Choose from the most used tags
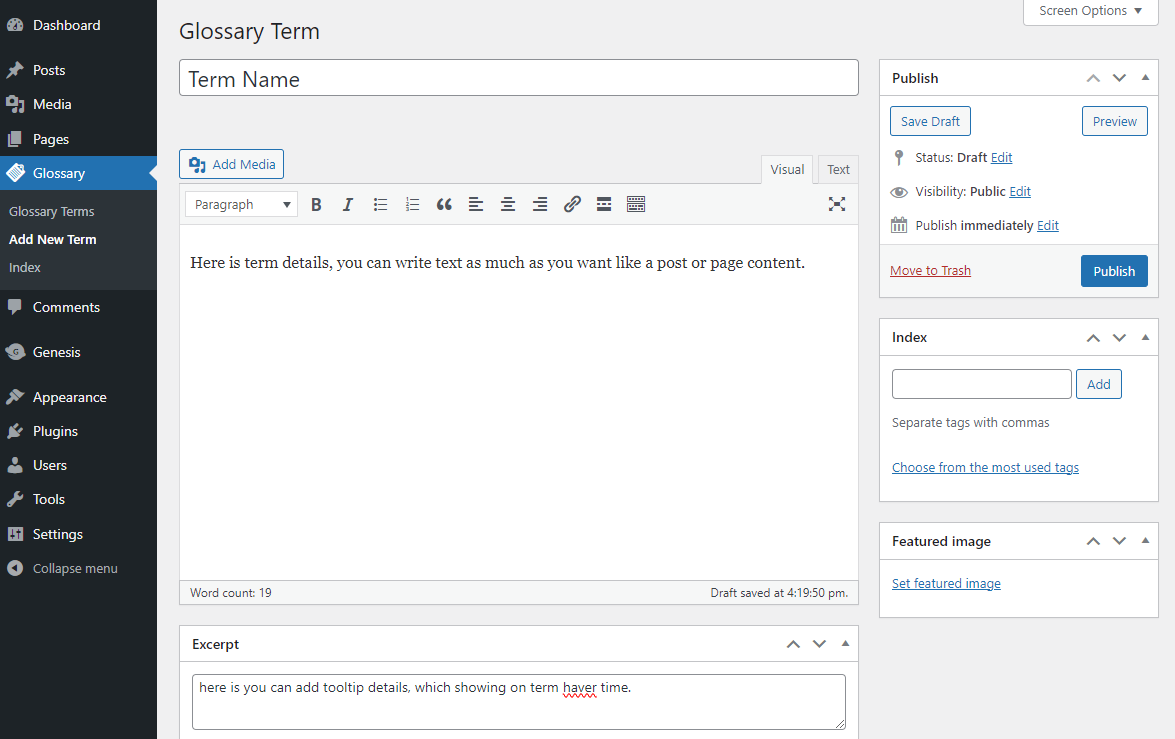 (x=985, y=468)
